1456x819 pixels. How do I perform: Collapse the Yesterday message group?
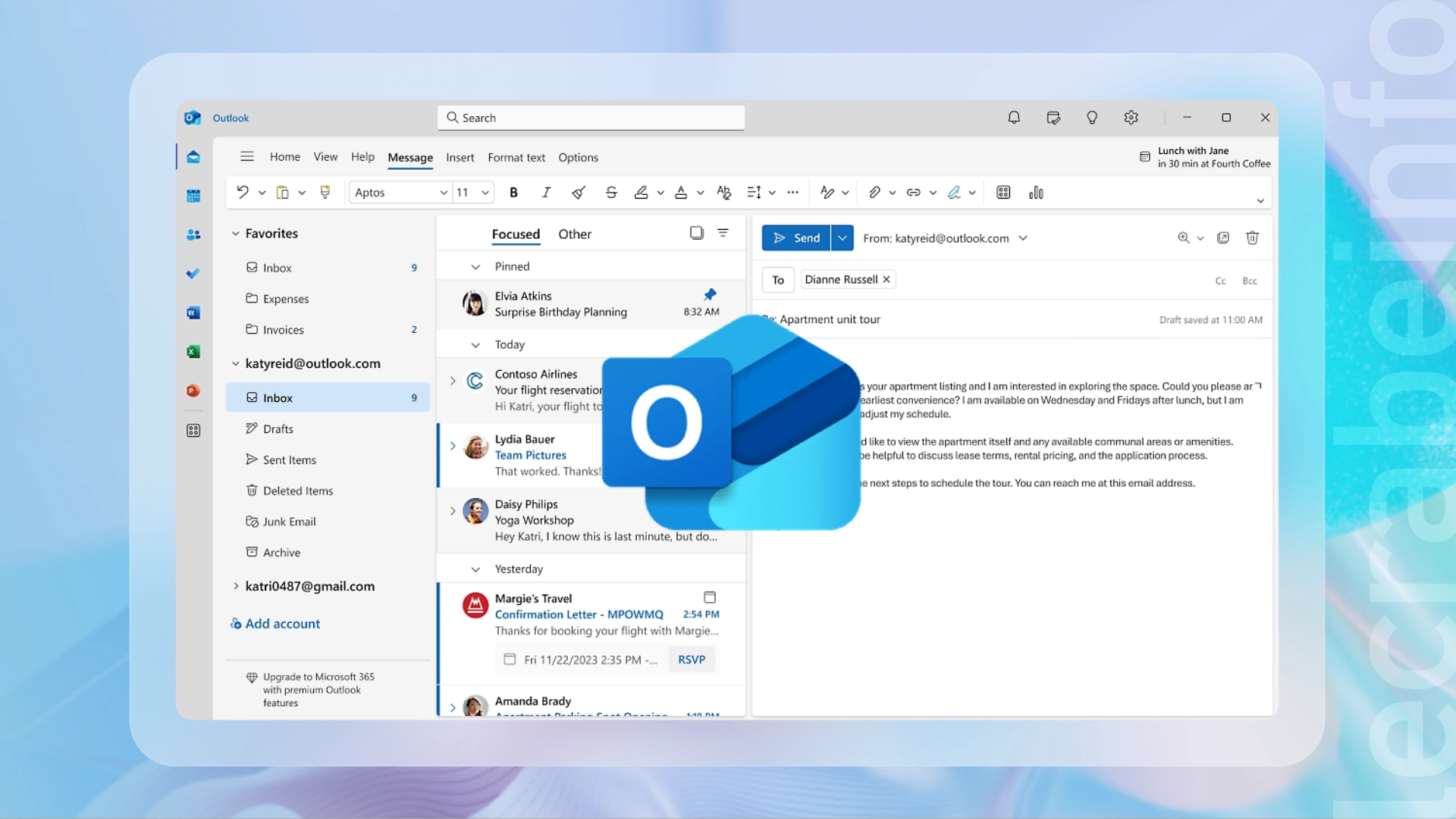tap(475, 570)
